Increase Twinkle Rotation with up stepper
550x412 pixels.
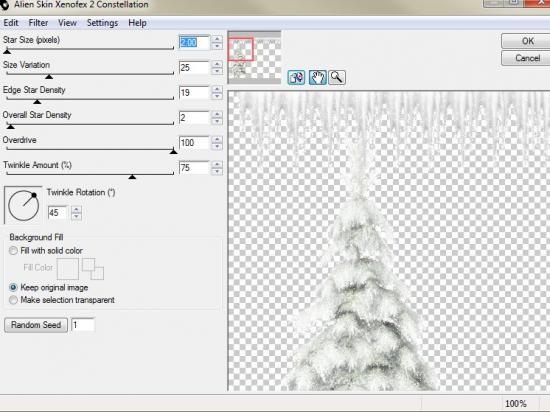[76, 209]
